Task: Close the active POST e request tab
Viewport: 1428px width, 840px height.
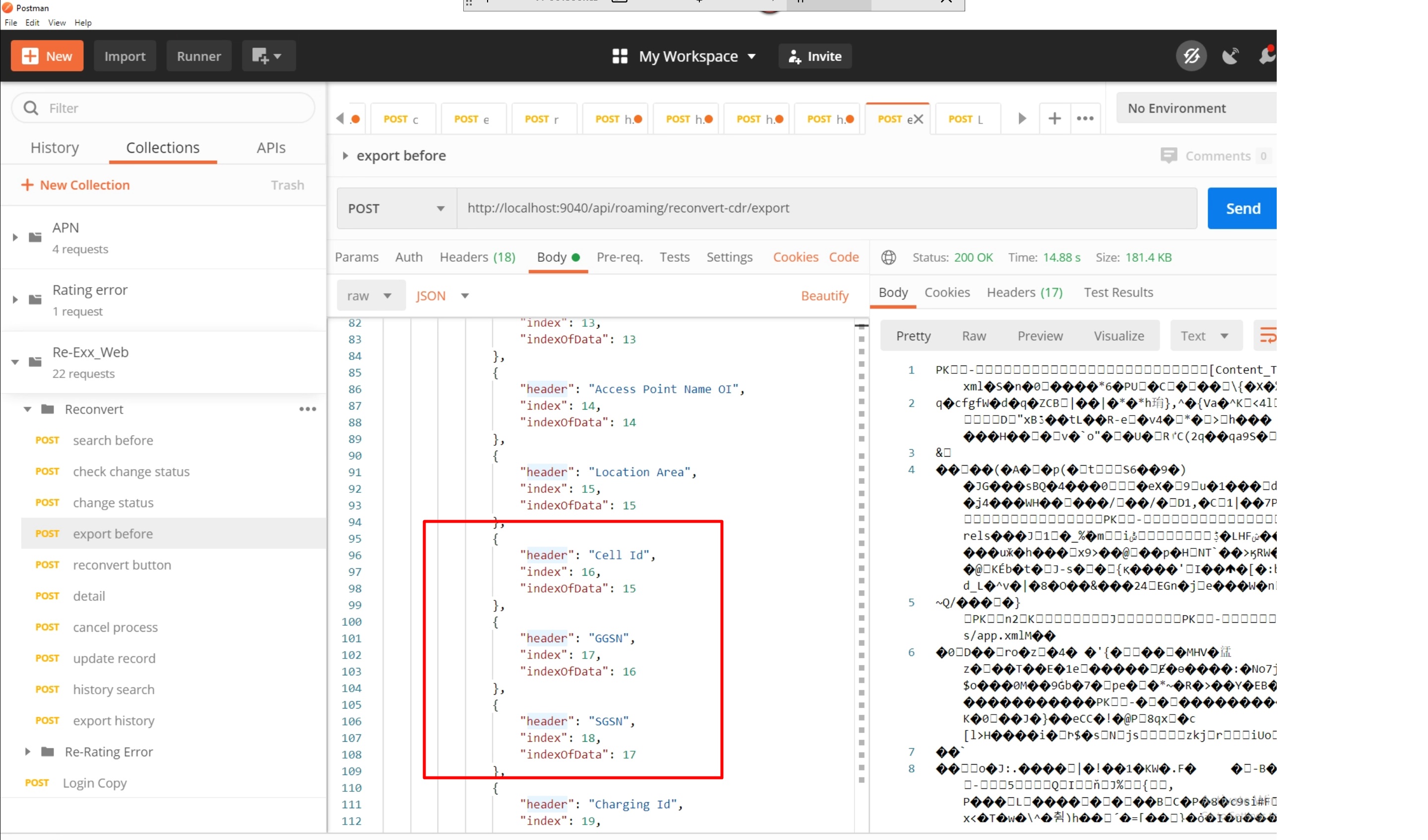Action: point(919,119)
